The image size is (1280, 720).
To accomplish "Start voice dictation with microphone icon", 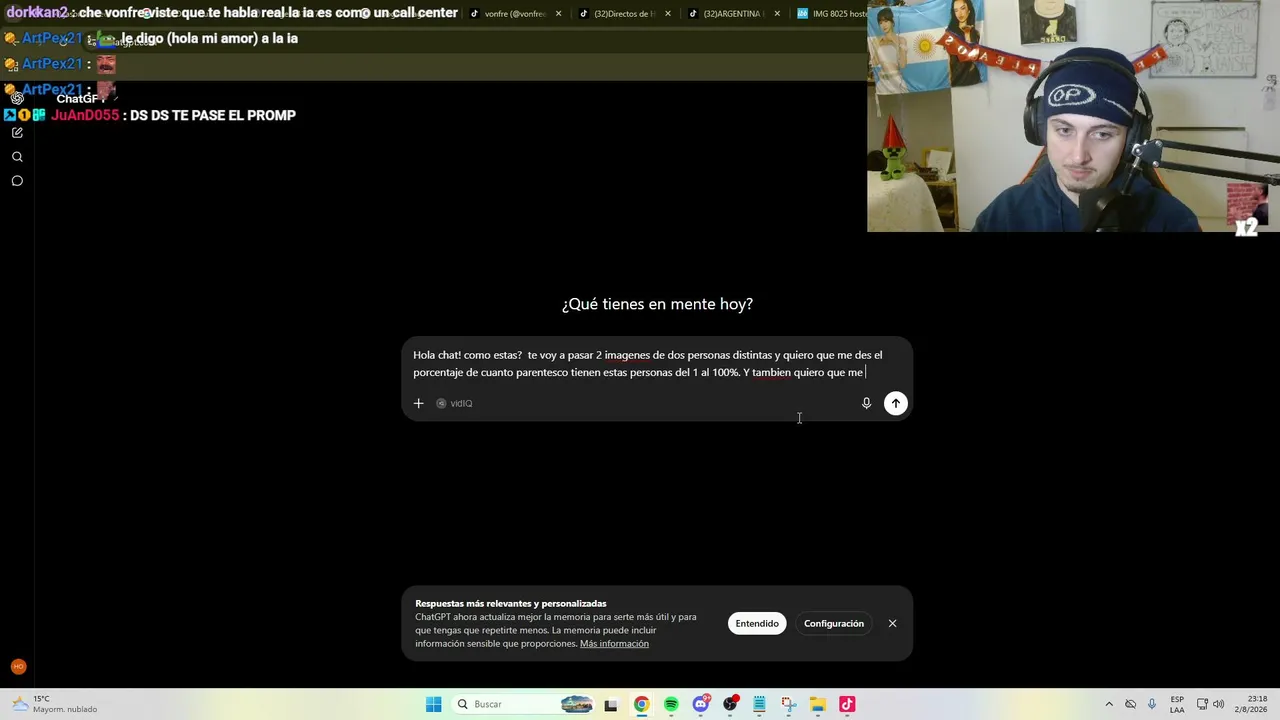I will point(866,403).
